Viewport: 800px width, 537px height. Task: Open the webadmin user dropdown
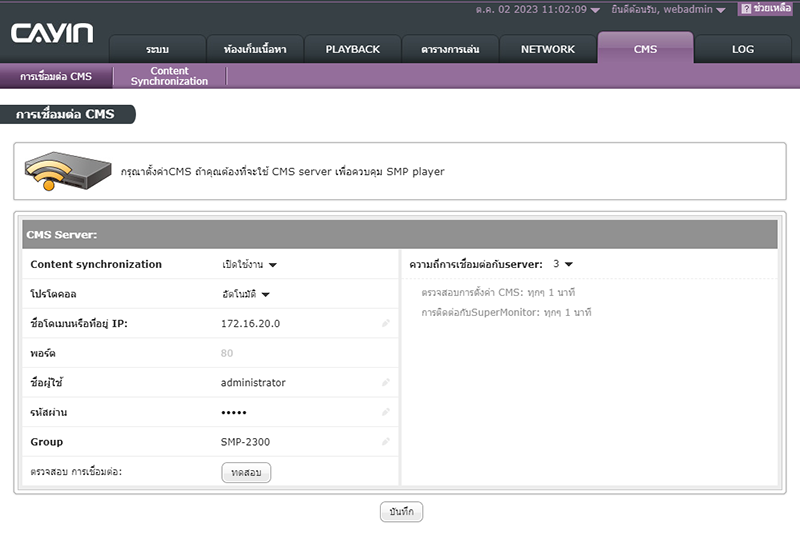[668, 10]
